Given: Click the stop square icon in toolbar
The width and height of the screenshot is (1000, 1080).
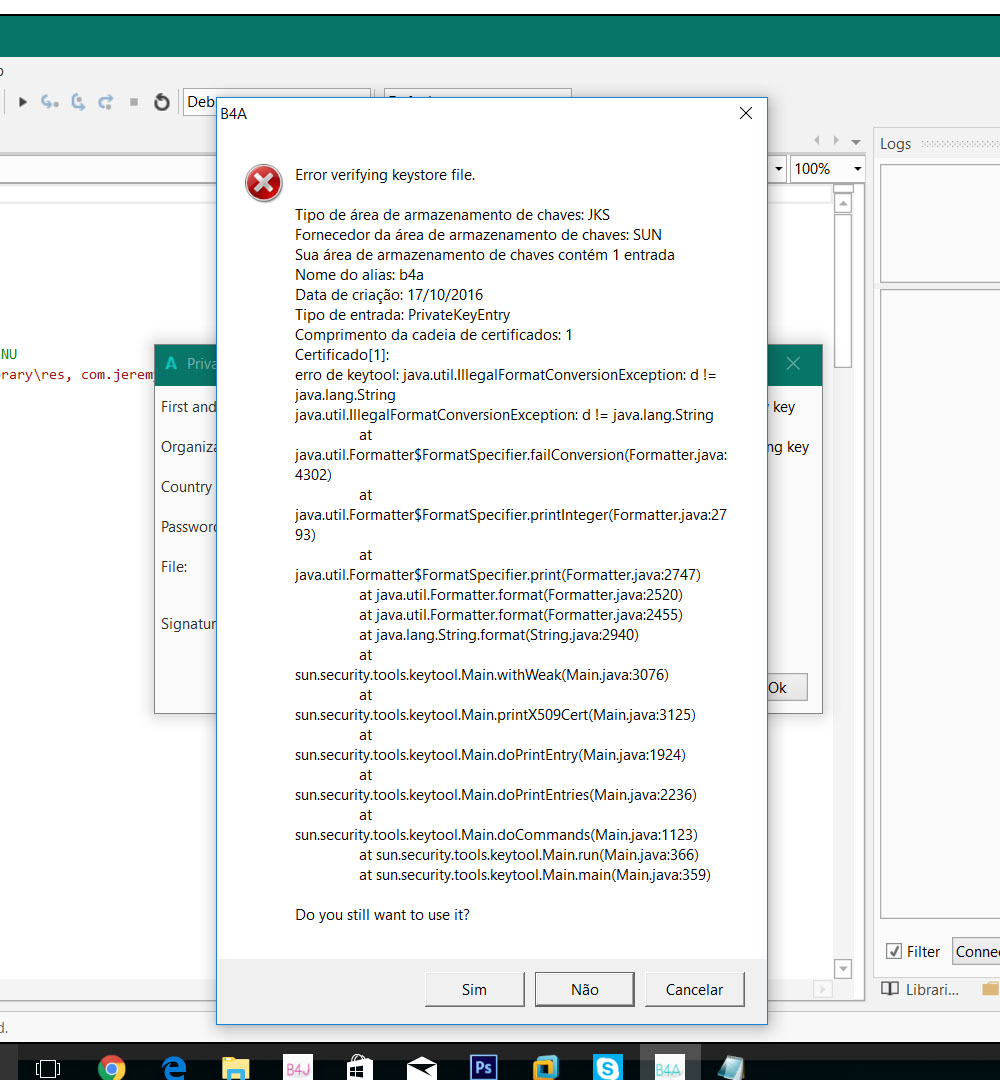Looking at the screenshot, I should (134, 102).
